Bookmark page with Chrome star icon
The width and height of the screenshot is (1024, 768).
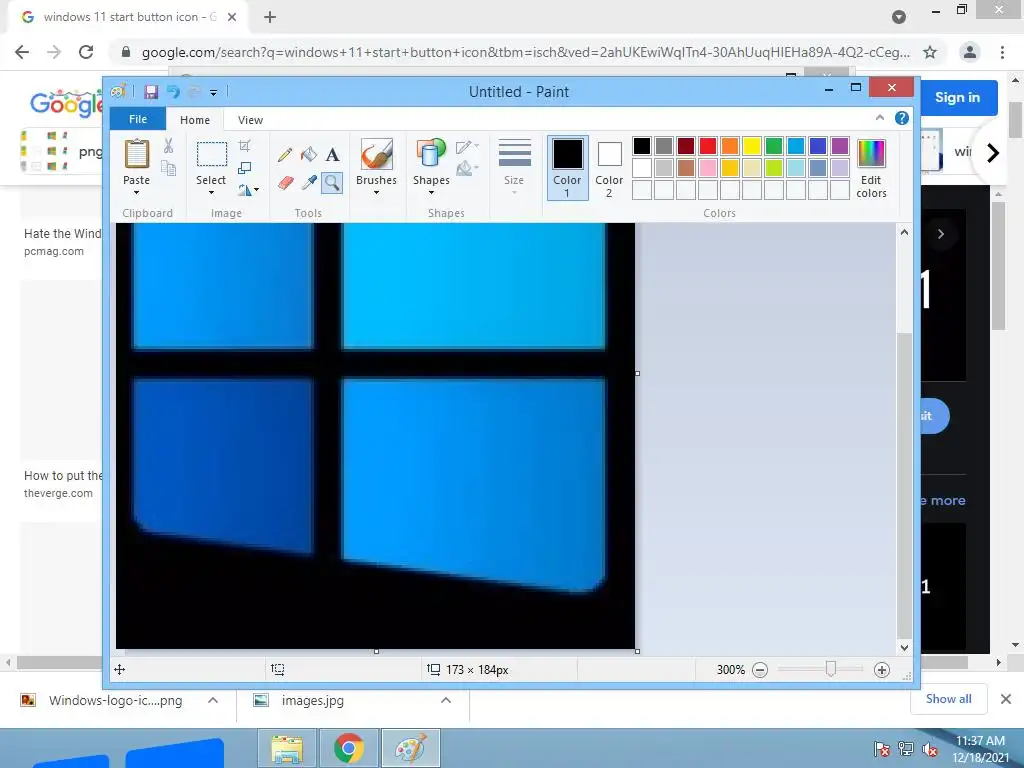[930, 52]
